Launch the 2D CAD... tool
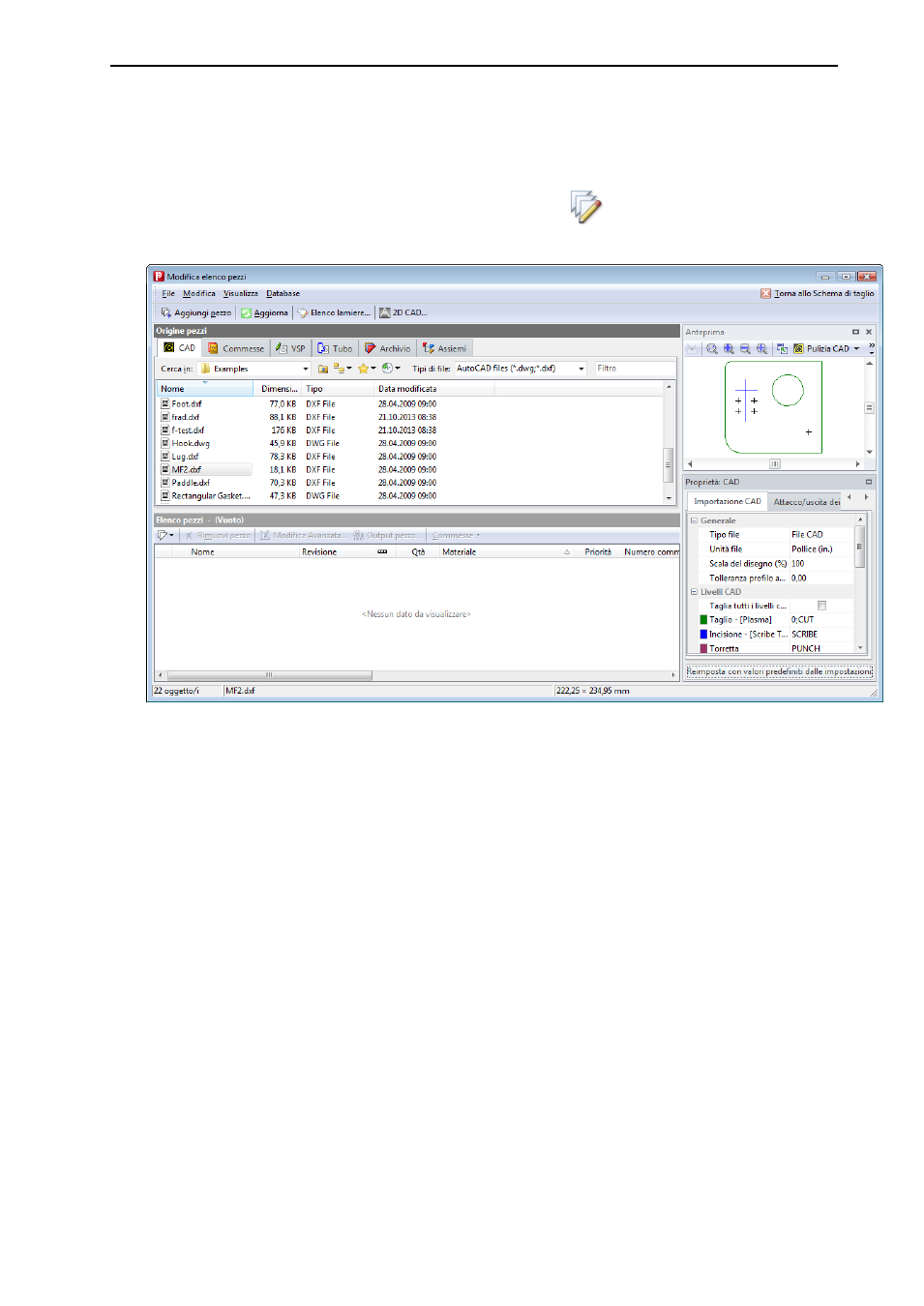The image size is (924, 1306). [x=403, y=312]
